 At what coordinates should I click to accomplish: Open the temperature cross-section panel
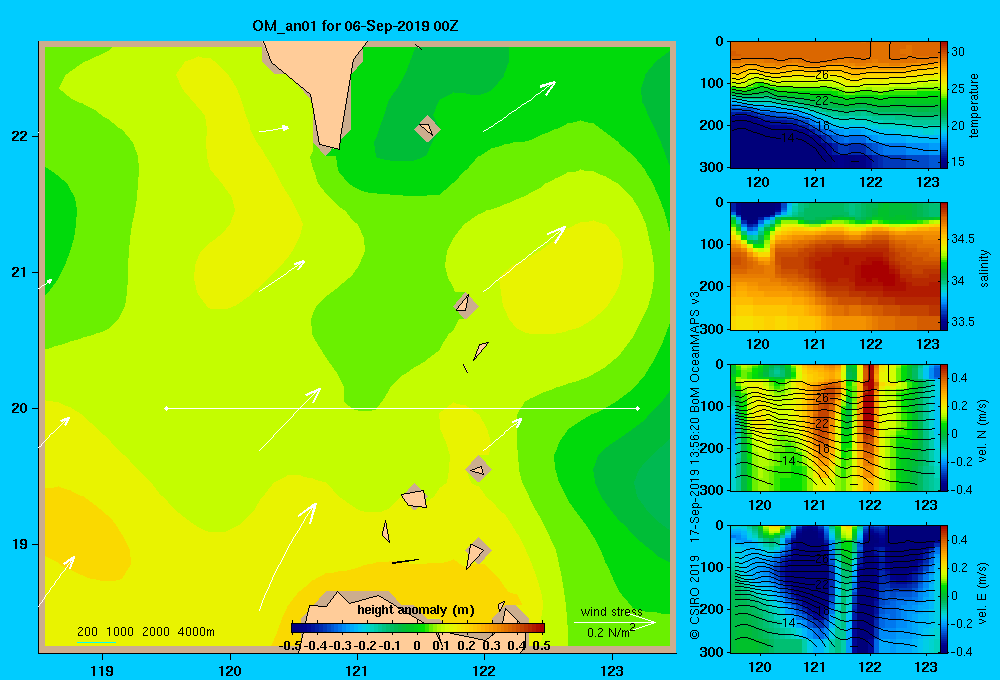pyautogui.click(x=834, y=105)
